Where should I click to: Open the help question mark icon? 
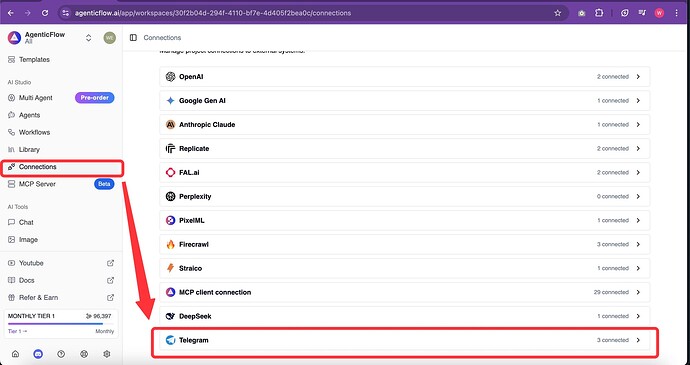coord(61,354)
